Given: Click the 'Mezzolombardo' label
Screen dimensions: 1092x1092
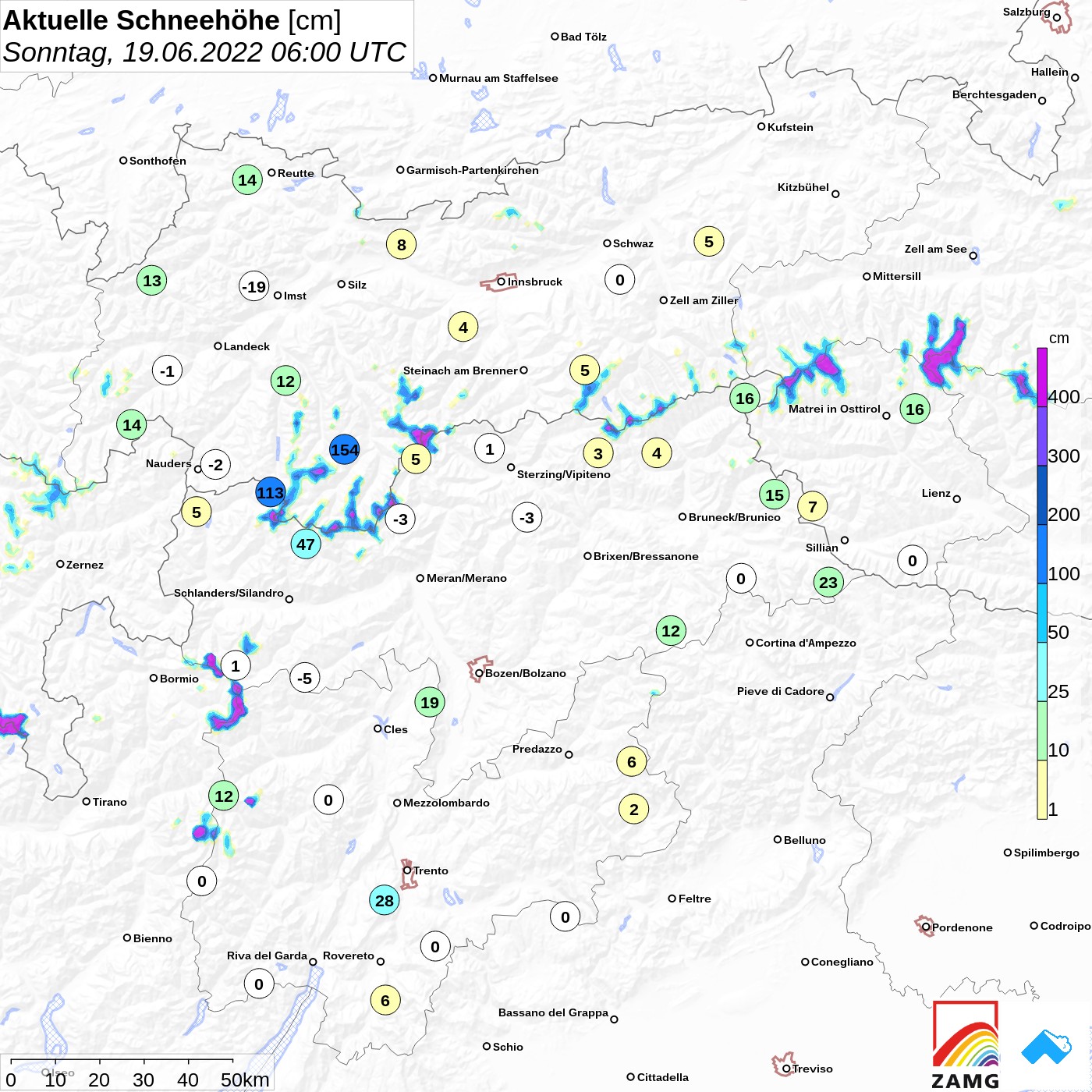Looking at the screenshot, I should 446,803.
